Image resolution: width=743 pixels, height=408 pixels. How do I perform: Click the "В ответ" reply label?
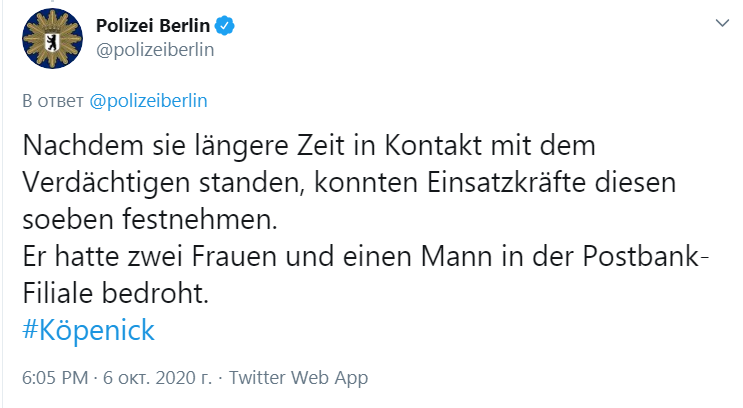pos(54,101)
